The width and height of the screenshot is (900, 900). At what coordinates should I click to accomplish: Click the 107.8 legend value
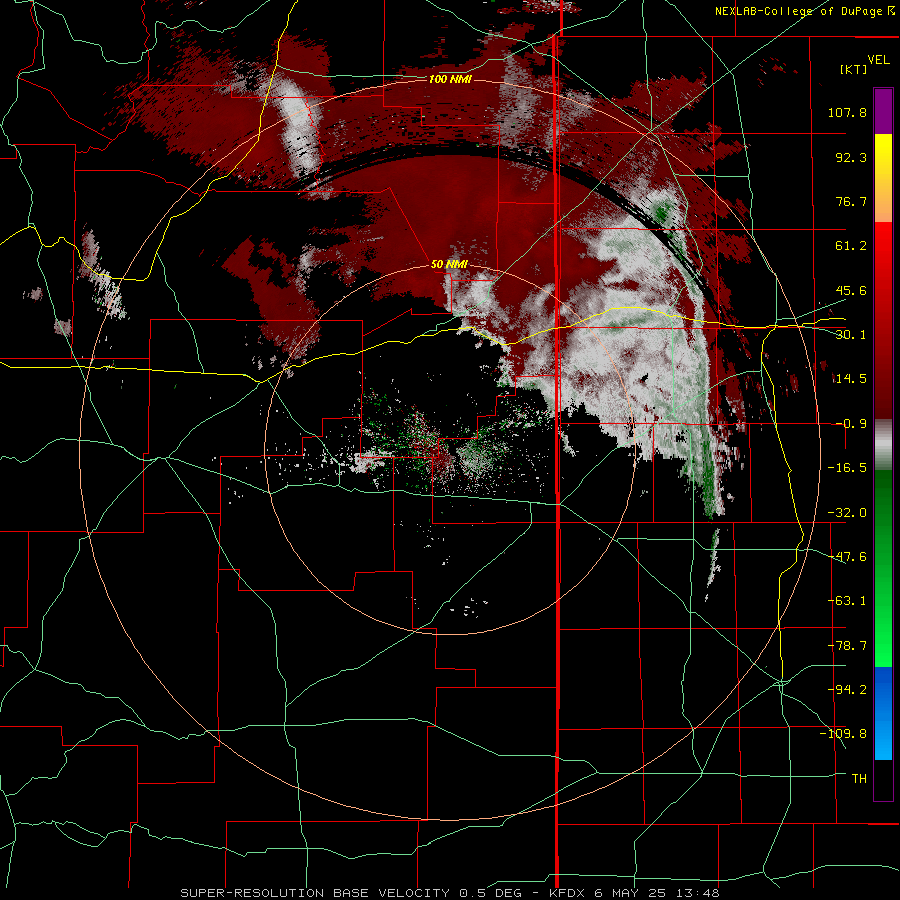tap(847, 112)
